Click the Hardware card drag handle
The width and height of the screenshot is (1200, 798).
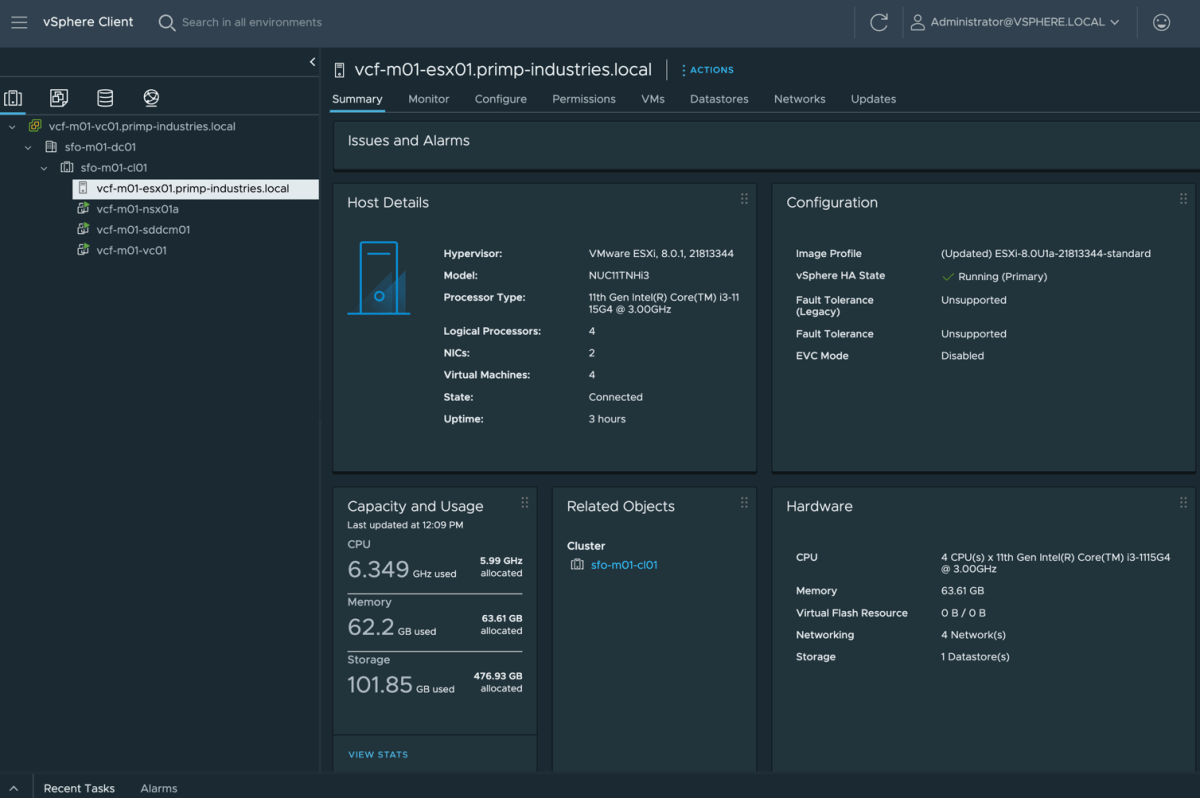(1183, 503)
